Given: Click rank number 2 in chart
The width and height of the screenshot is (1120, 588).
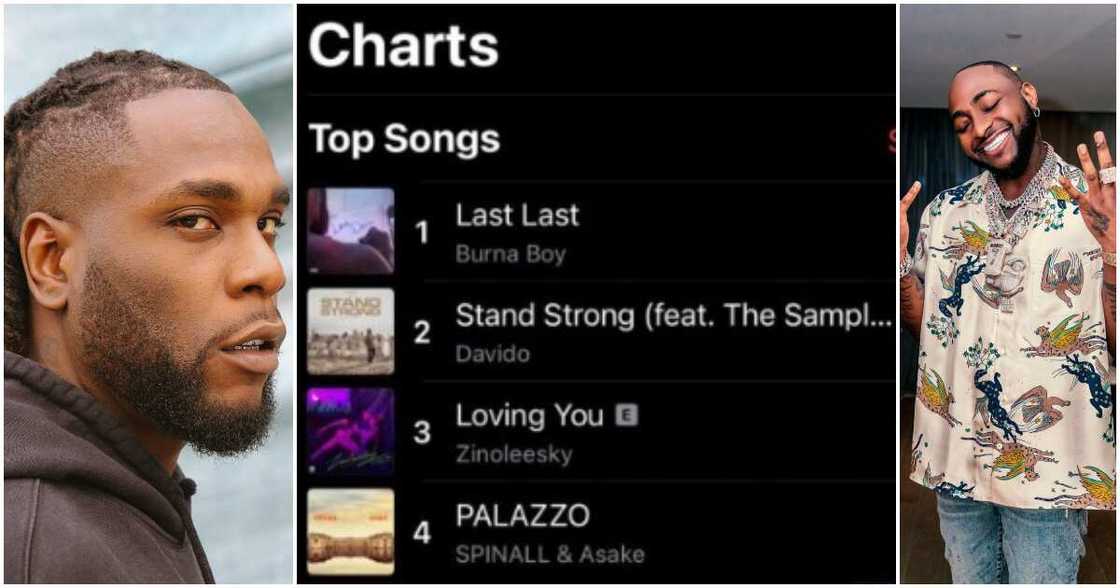Looking at the screenshot, I should 422,333.
